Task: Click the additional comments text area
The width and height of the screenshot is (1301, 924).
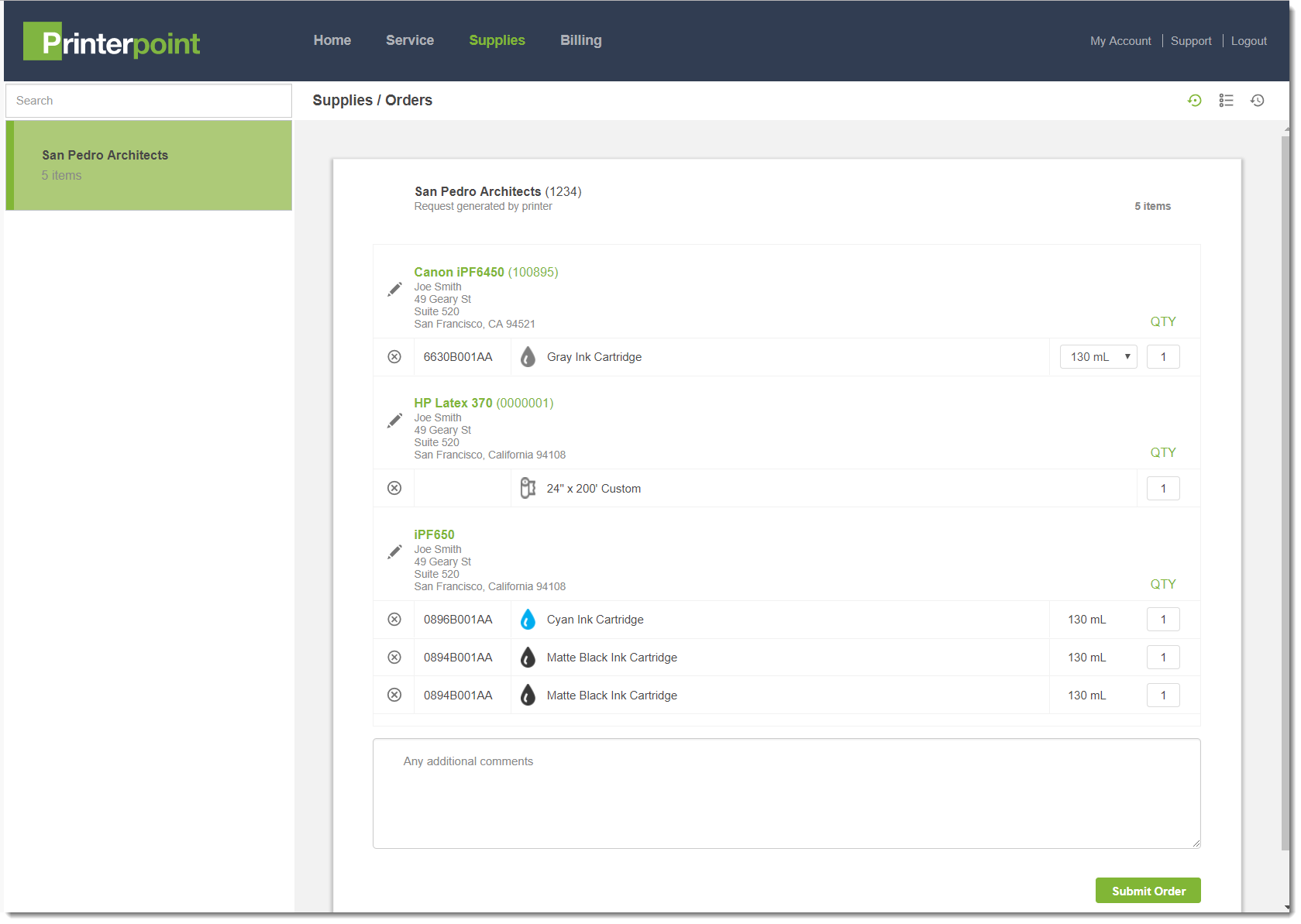Action: pos(786,793)
